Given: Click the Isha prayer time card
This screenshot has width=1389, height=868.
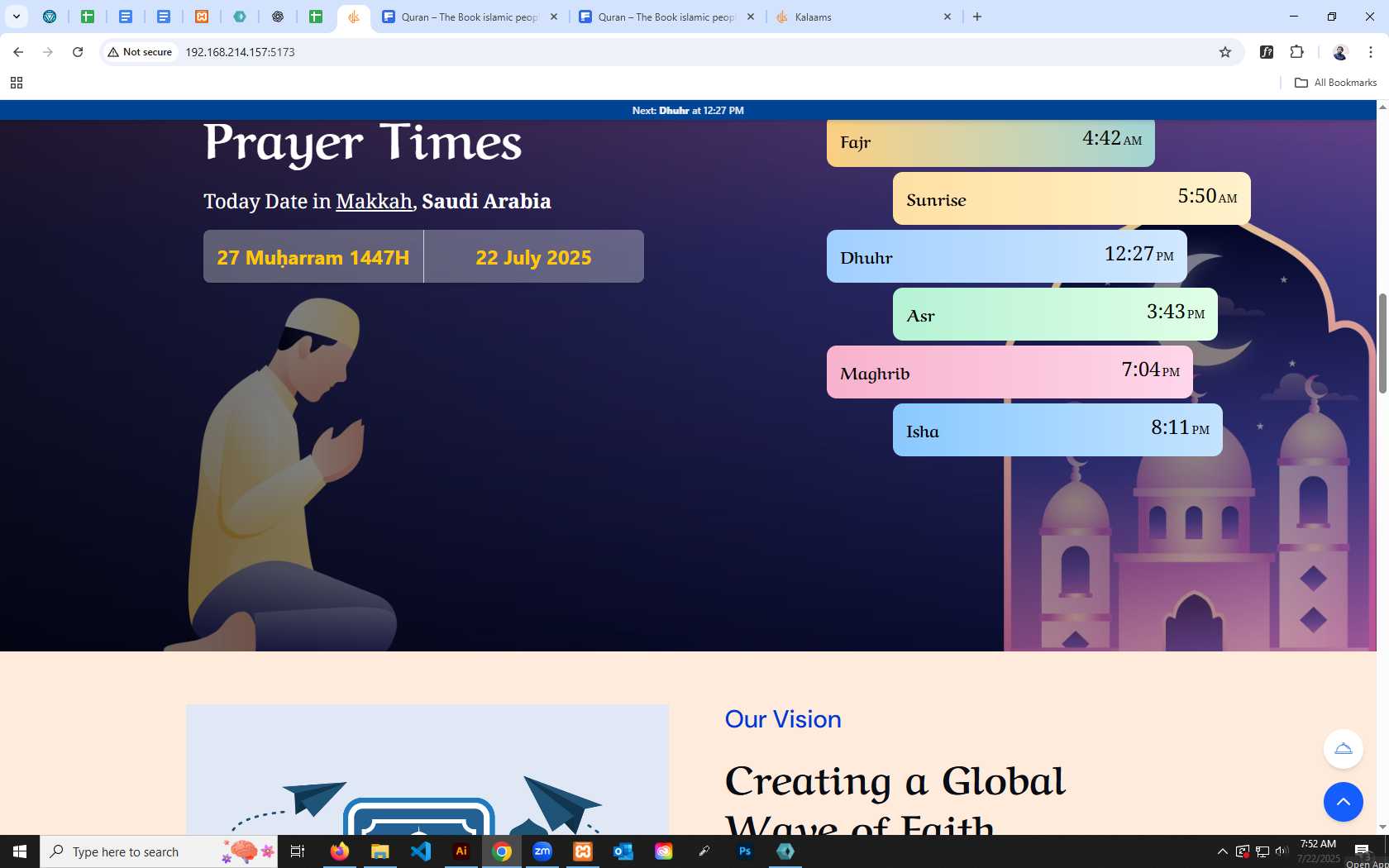Looking at the screenshot, I should click(1057, 430).
